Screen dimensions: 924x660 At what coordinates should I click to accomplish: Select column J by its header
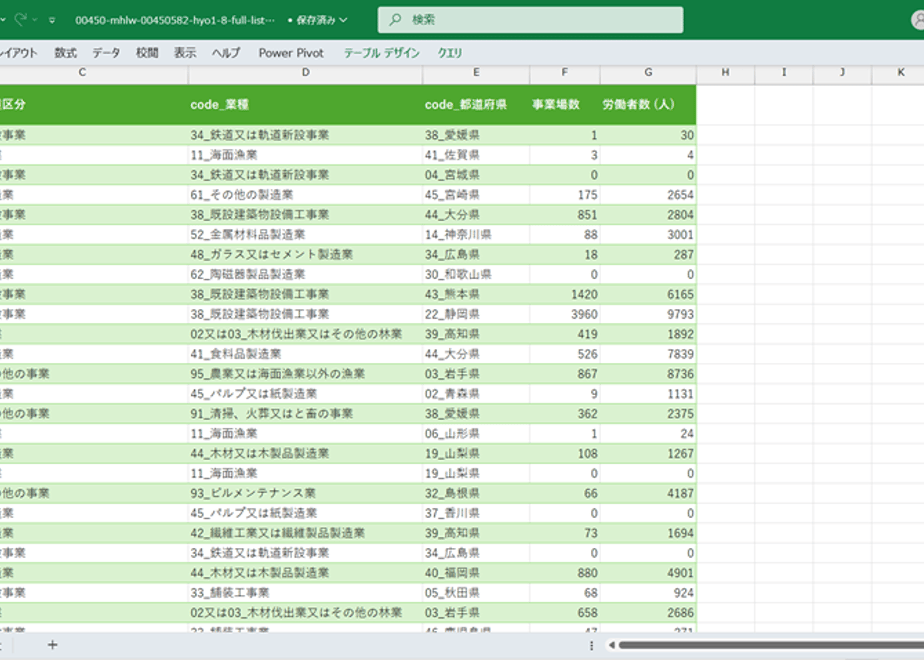click(x=842, y=72)
